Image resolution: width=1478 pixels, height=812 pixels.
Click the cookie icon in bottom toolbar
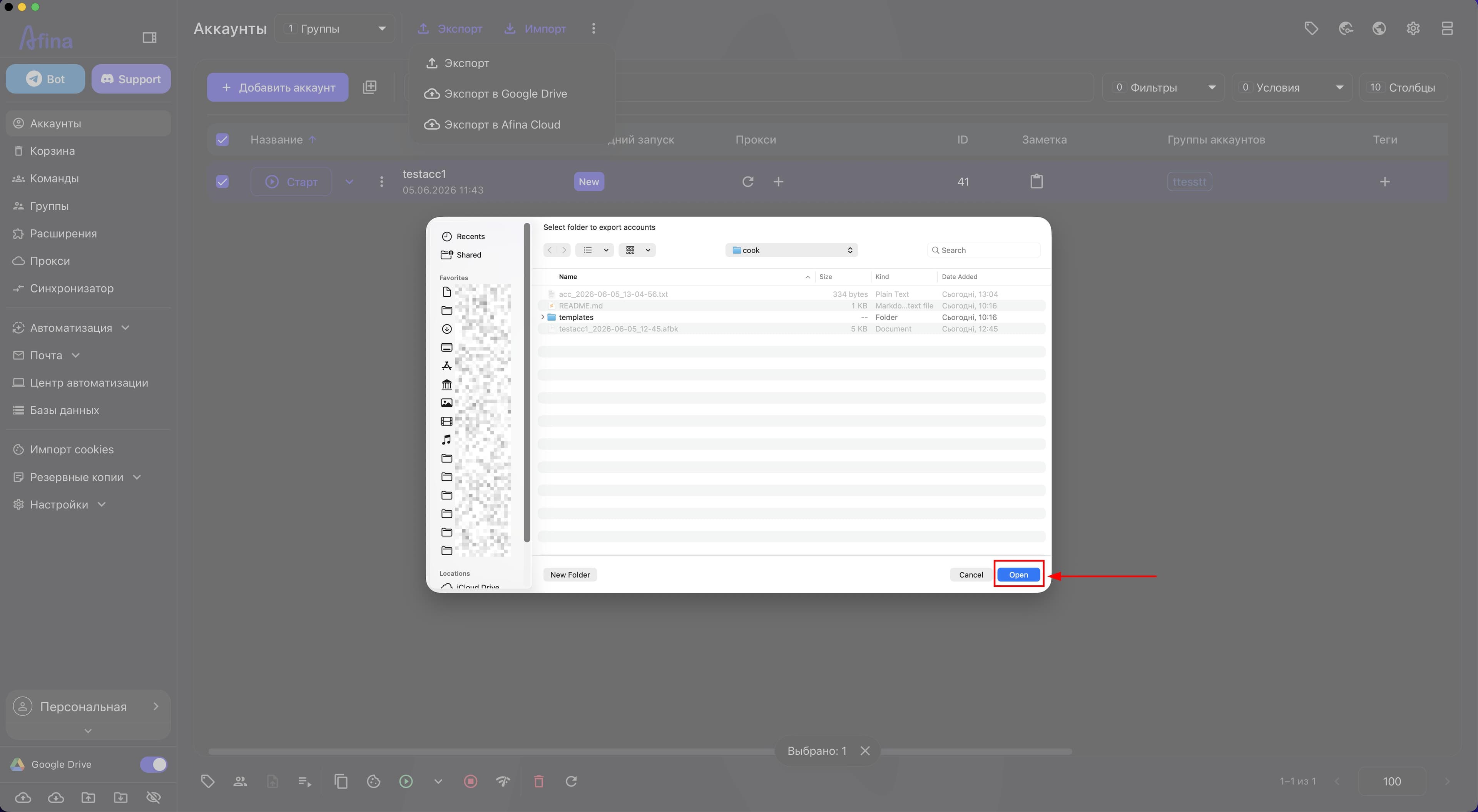[x=373, y=781]
